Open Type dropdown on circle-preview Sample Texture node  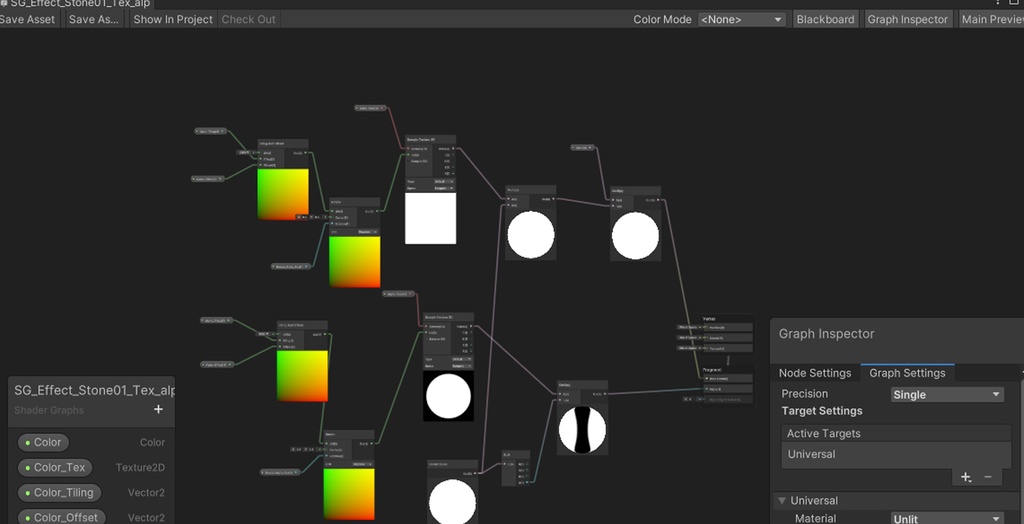pos(462,359)
